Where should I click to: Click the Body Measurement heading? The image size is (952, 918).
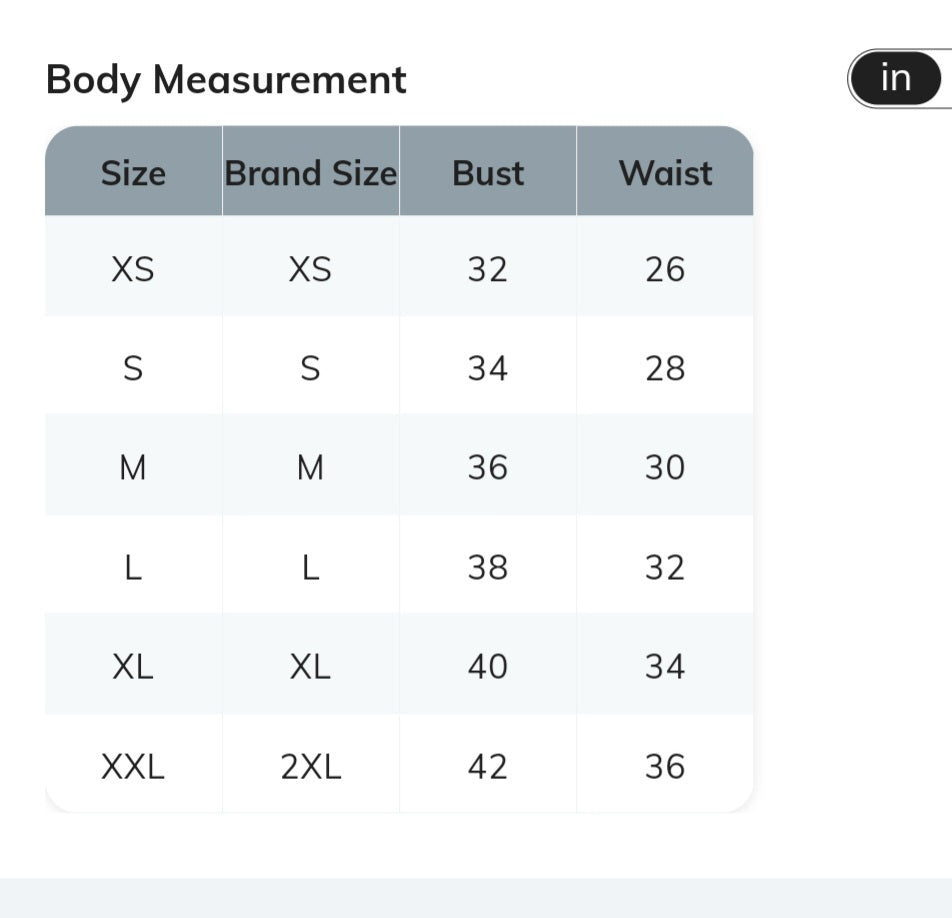tap(226, 80)
